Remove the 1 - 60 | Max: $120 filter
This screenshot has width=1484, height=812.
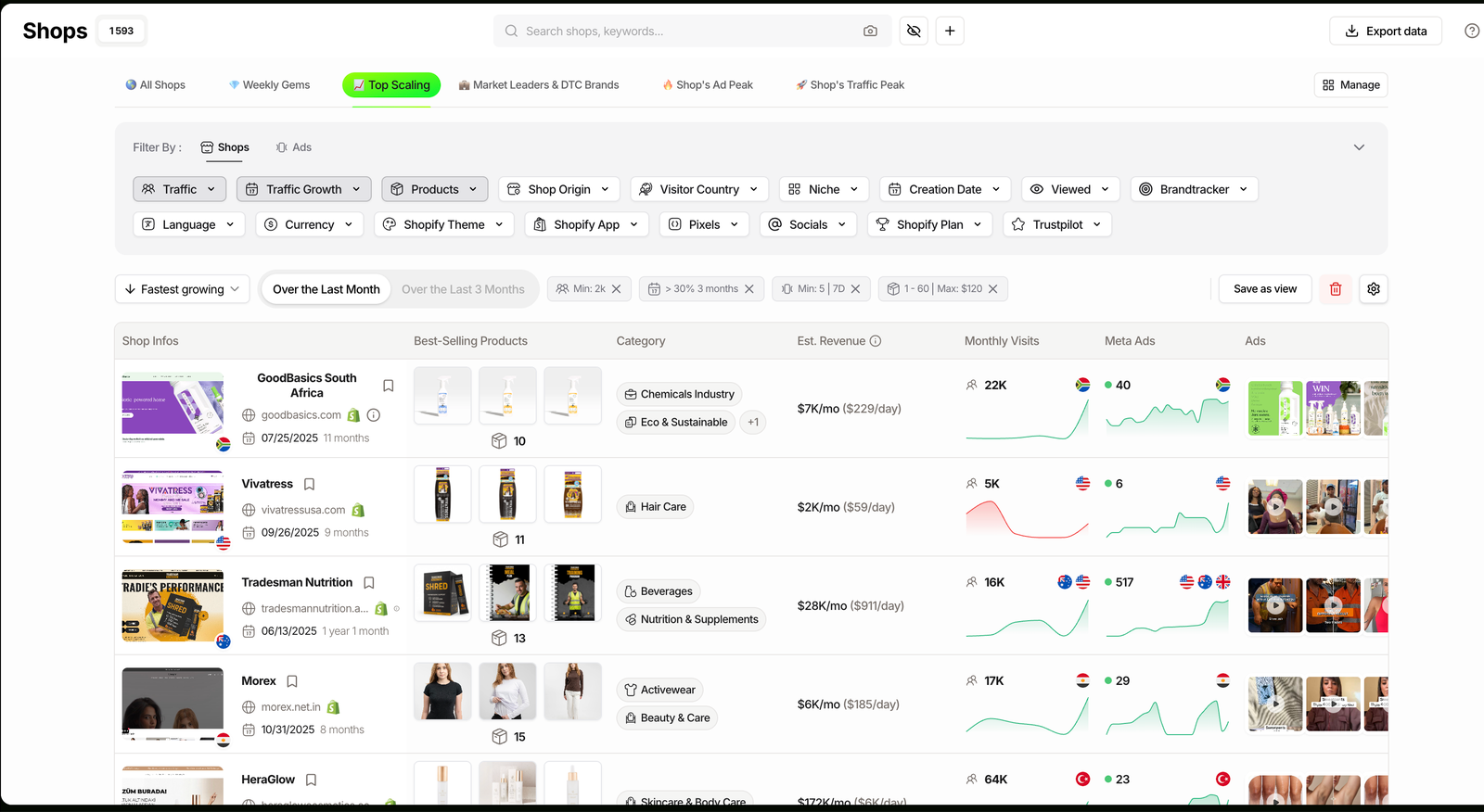click(x=993, y=289)
